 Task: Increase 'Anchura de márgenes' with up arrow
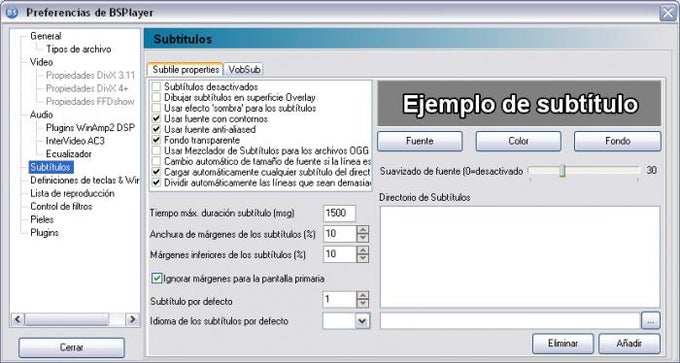click(363, 230)
